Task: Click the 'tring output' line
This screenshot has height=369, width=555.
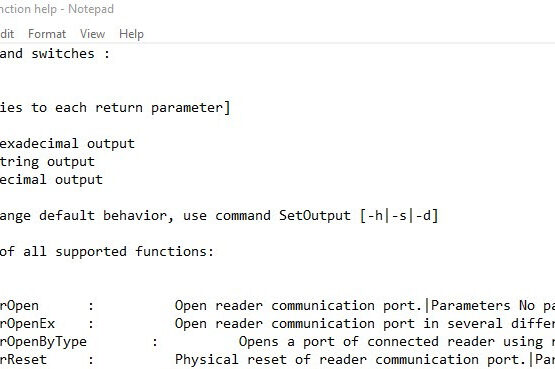Action: pos(47,162)
